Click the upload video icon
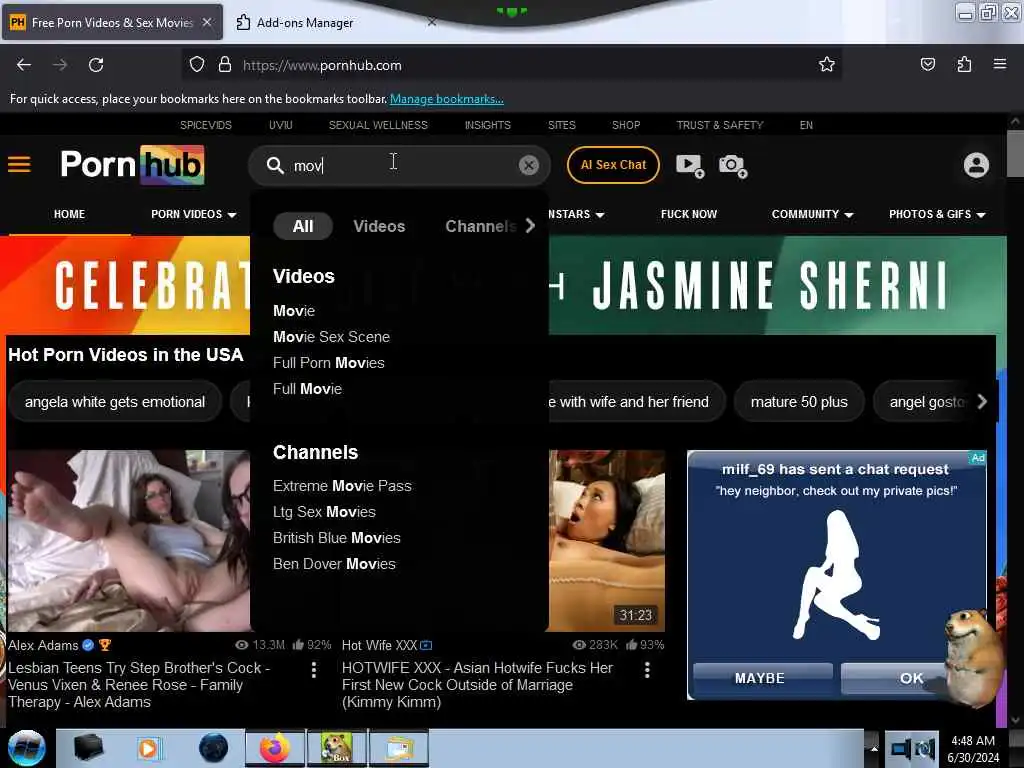1024x768 pixels. pyautogui.click(x=690, y=166)
